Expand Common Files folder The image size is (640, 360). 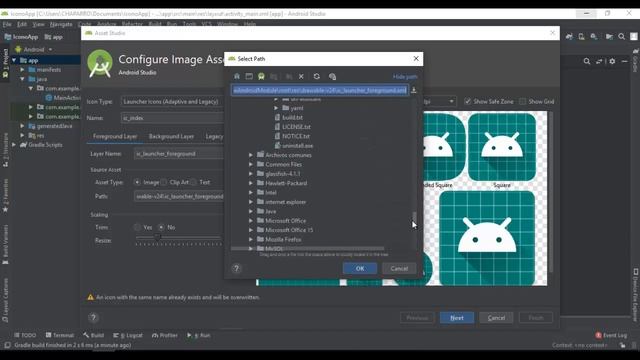[x=251, y=164]
